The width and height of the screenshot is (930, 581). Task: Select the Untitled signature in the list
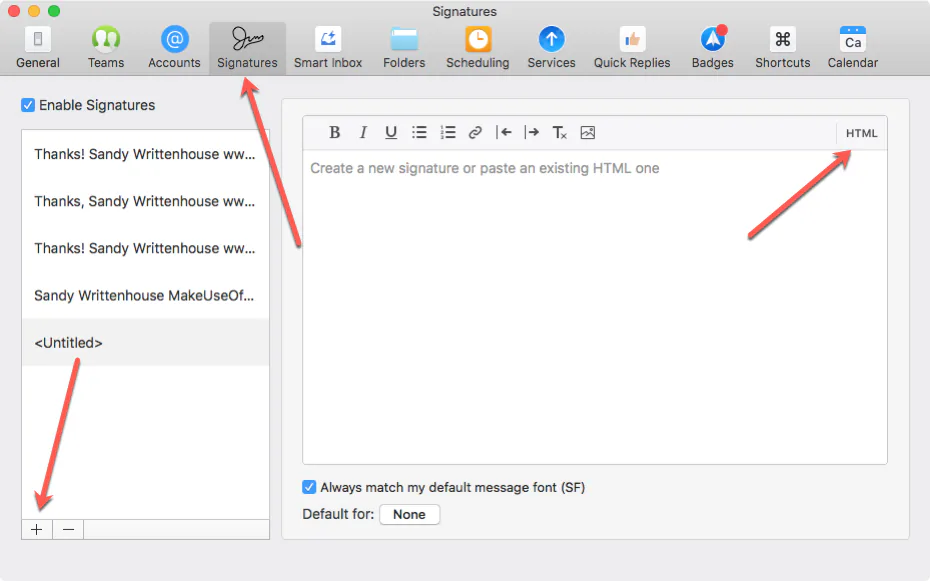(x=145, y=343)
